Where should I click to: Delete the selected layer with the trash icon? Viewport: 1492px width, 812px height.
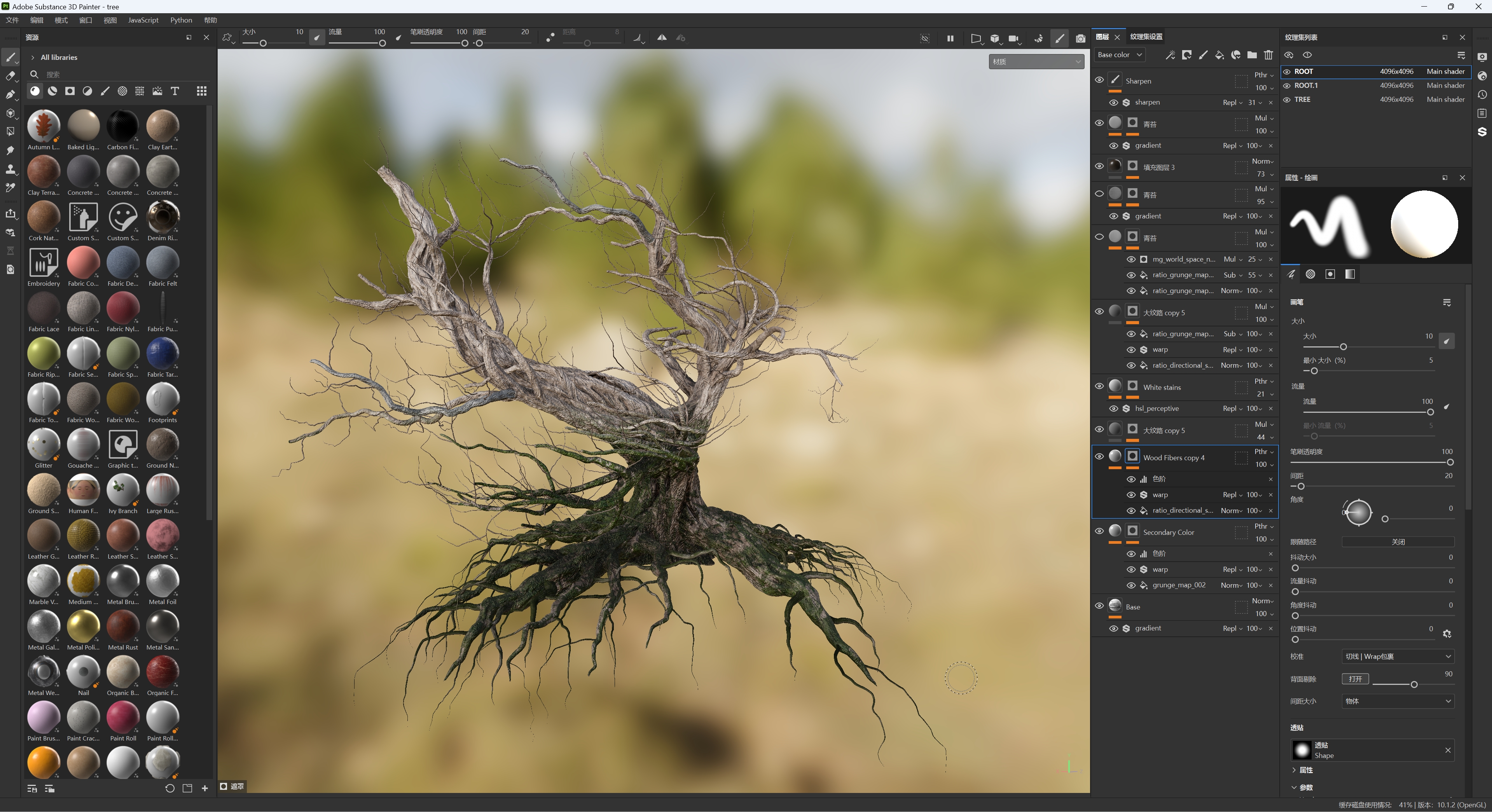coord(1268,55)
